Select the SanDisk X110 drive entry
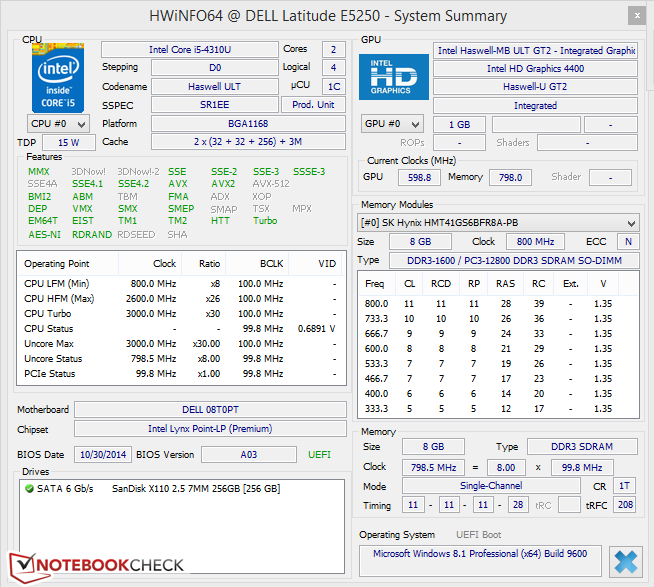 click(158, 489)
